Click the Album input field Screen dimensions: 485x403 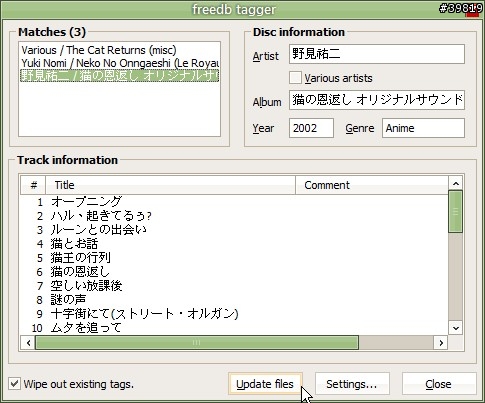pyautogui.click(x=377, y=99)
